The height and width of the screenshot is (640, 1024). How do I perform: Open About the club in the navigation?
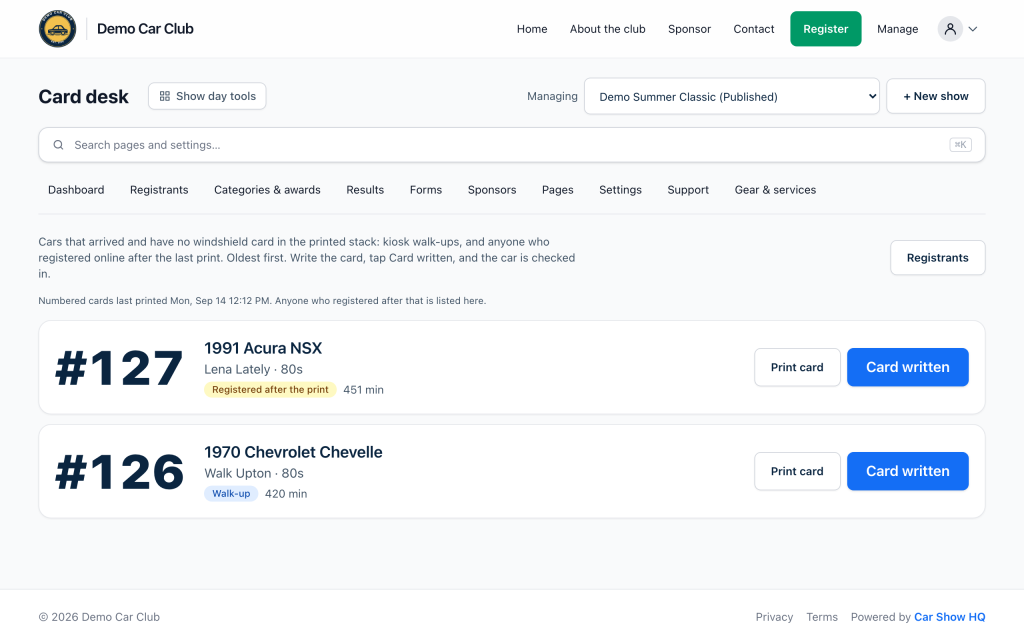[x=607, y=29]
